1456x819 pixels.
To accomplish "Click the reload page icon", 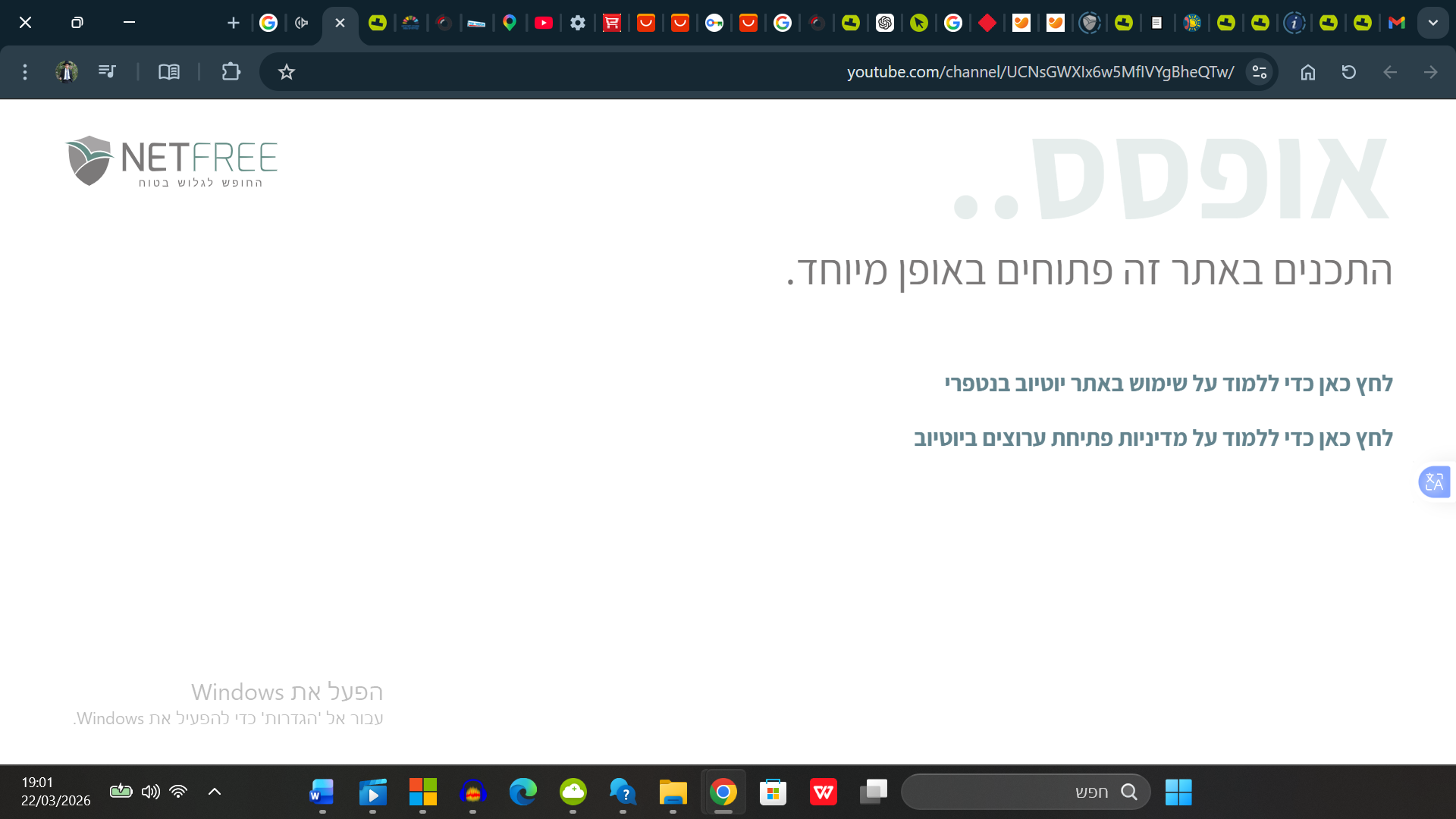I will 1348,72.
